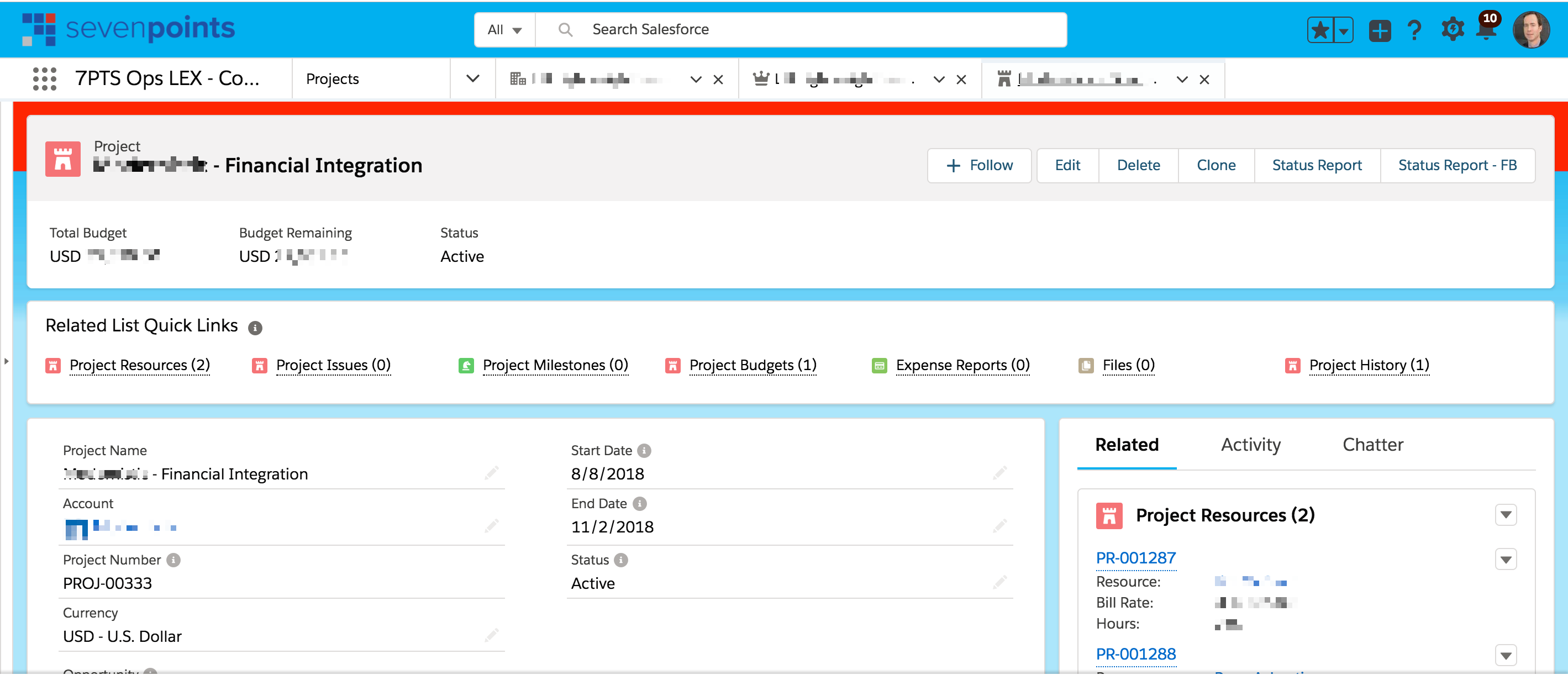Edit the Project Name field pencil

pos(491,473)
